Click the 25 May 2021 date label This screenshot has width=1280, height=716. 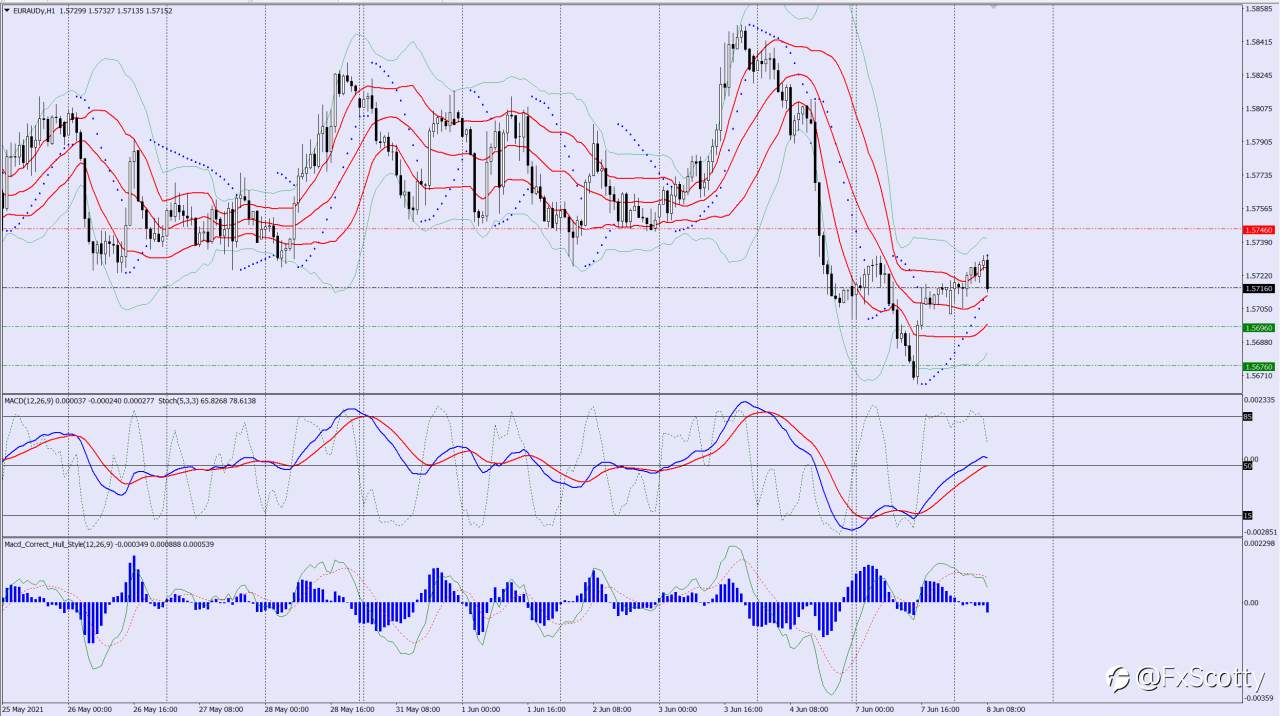coord(24,710)
